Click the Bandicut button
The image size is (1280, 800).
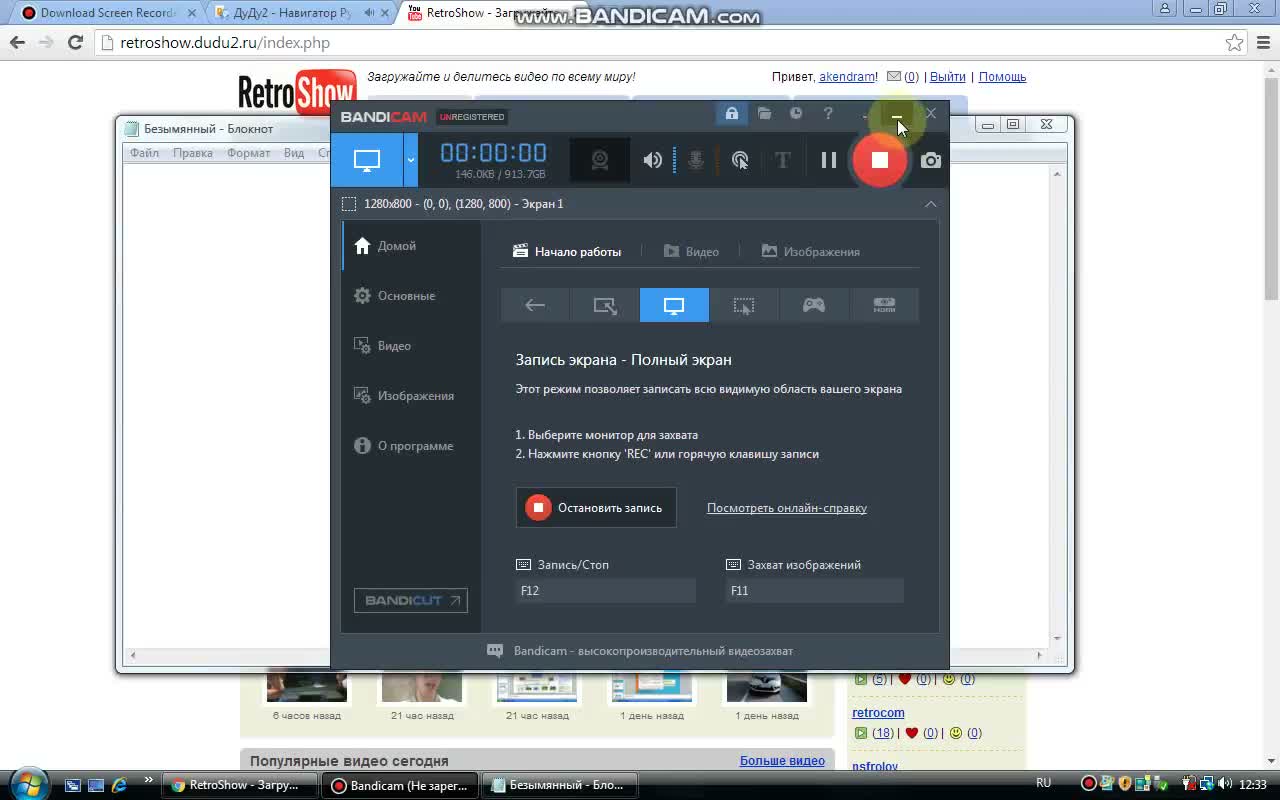[x=410, y=600]
